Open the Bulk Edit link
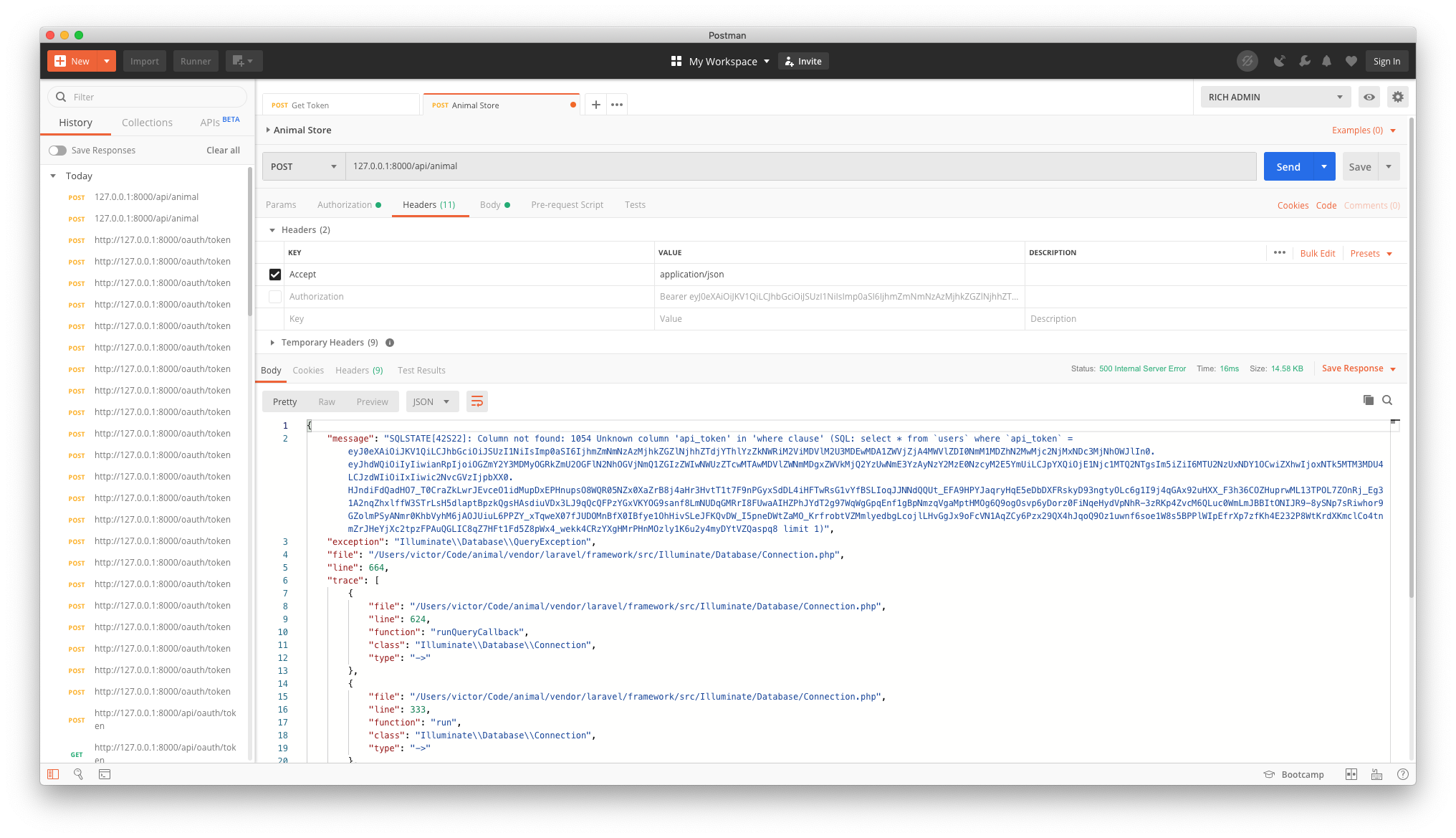Screen dimensions: 1456x838 point(1318,254)
